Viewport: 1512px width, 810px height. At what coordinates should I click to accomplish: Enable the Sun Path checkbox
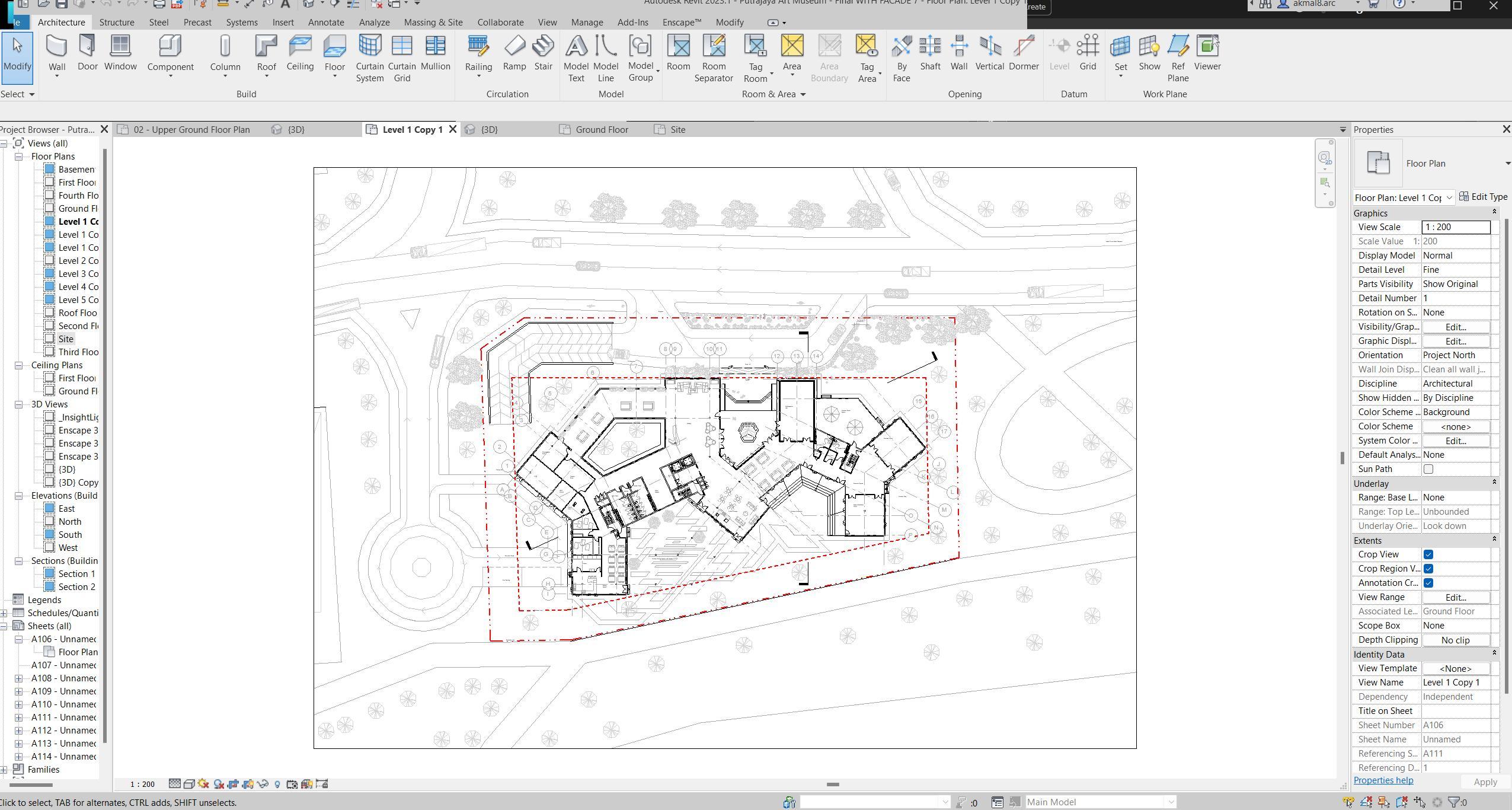tap(1428, 469)
